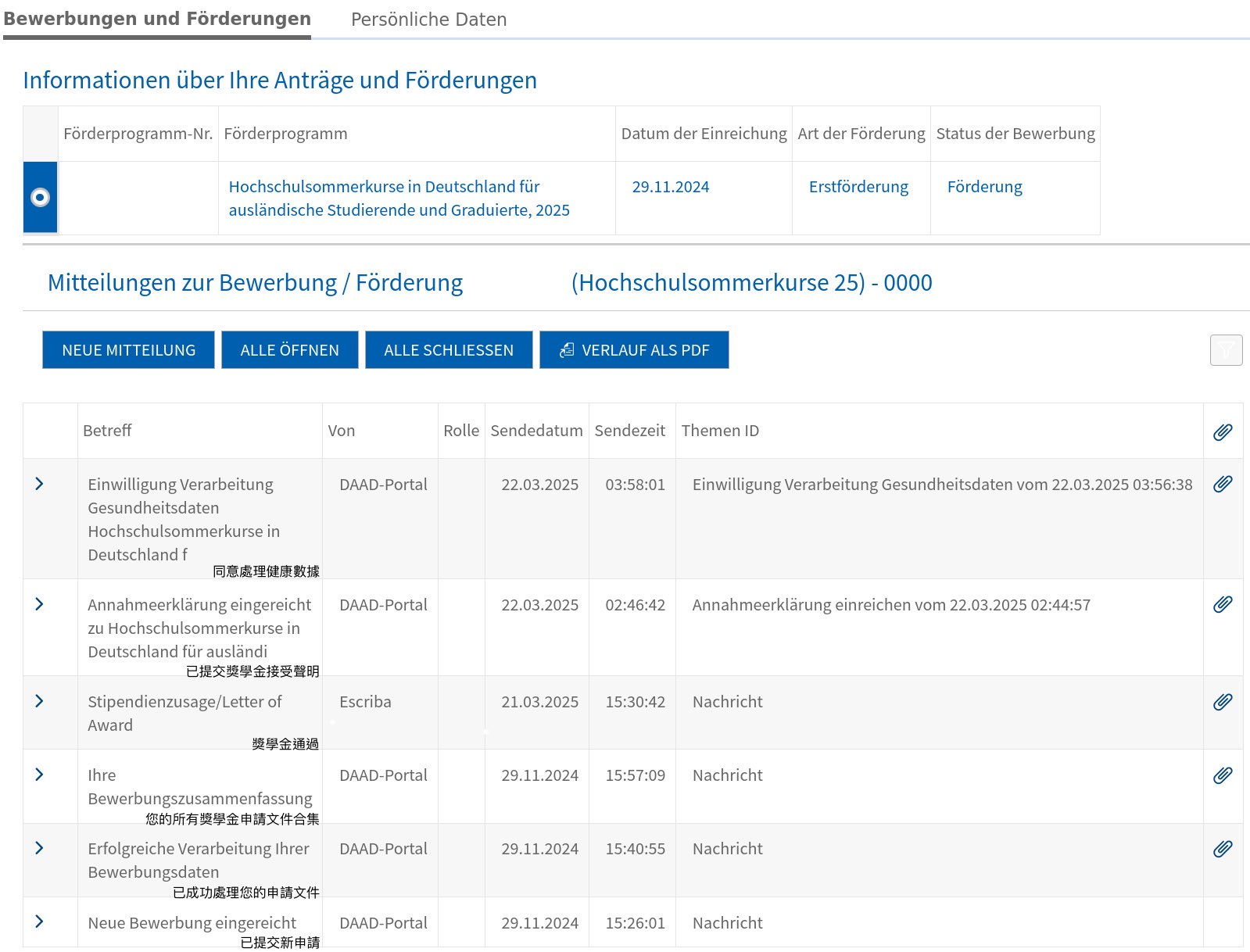
Task: Expand the Ihre Bewerbungszusammenfassung row
Action: [x=40, y=775]
